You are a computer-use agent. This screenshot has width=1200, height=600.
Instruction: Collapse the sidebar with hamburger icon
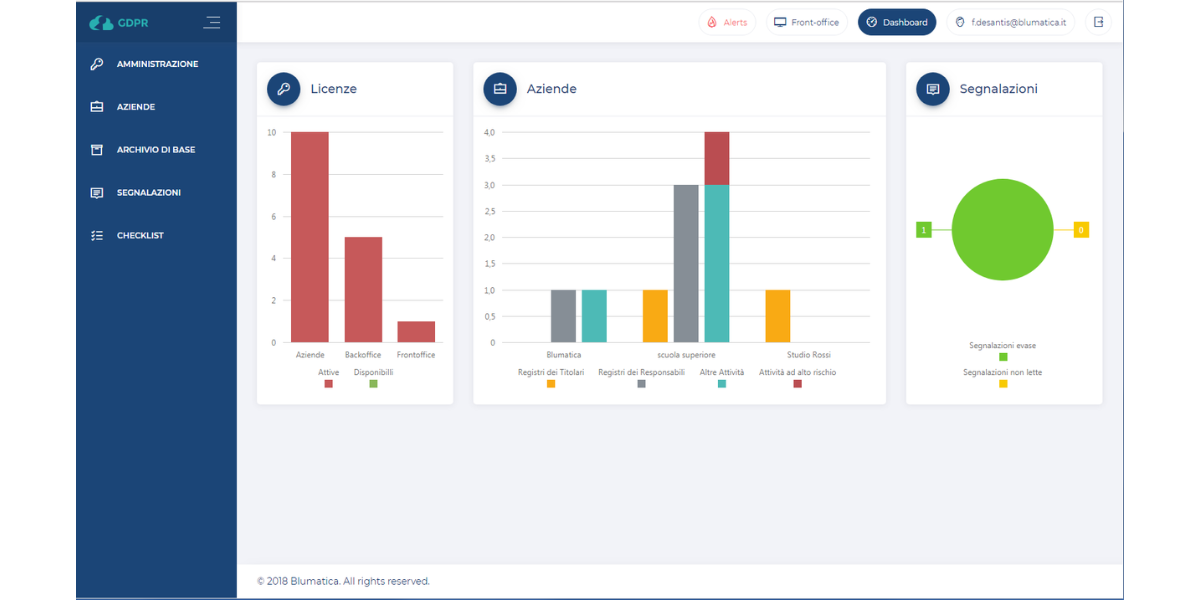click(211, 22)
